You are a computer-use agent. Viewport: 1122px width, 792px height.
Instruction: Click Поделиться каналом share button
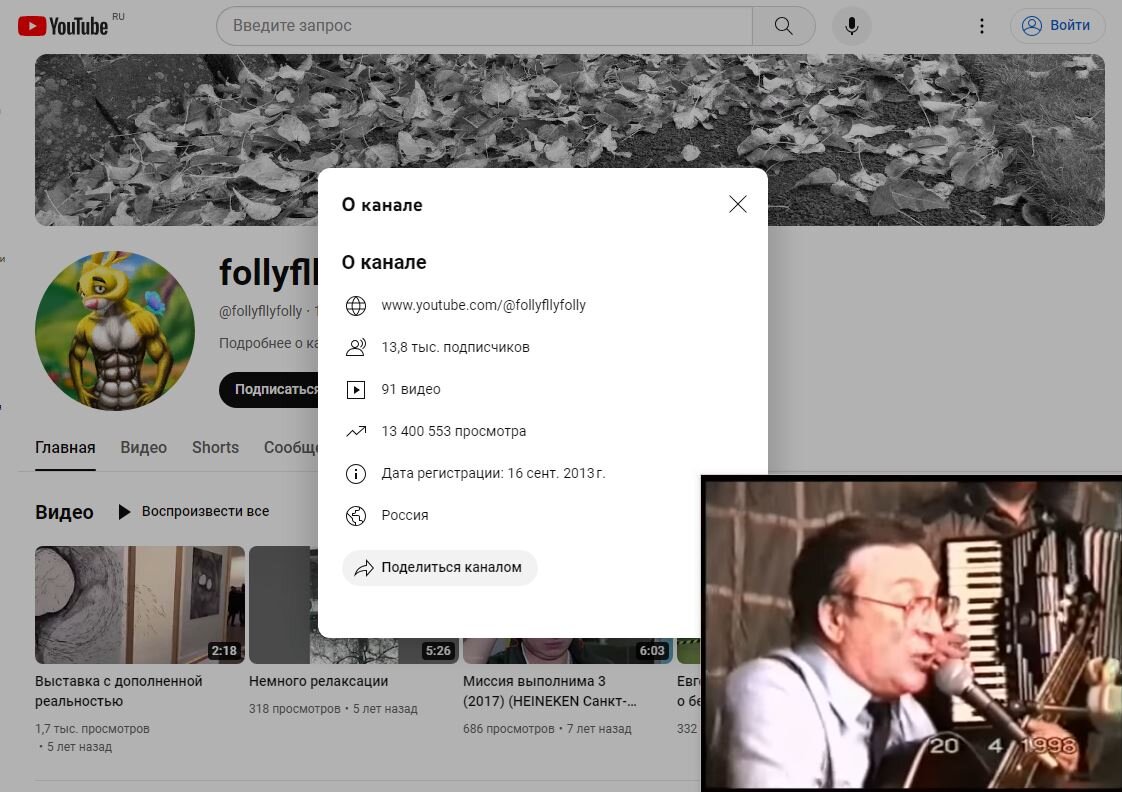point(439,567)
